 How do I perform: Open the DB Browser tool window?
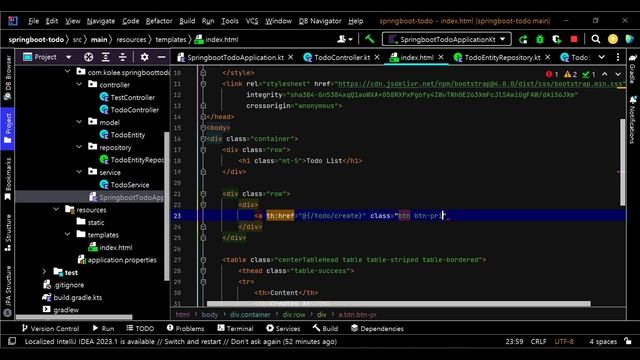(7, 78)
